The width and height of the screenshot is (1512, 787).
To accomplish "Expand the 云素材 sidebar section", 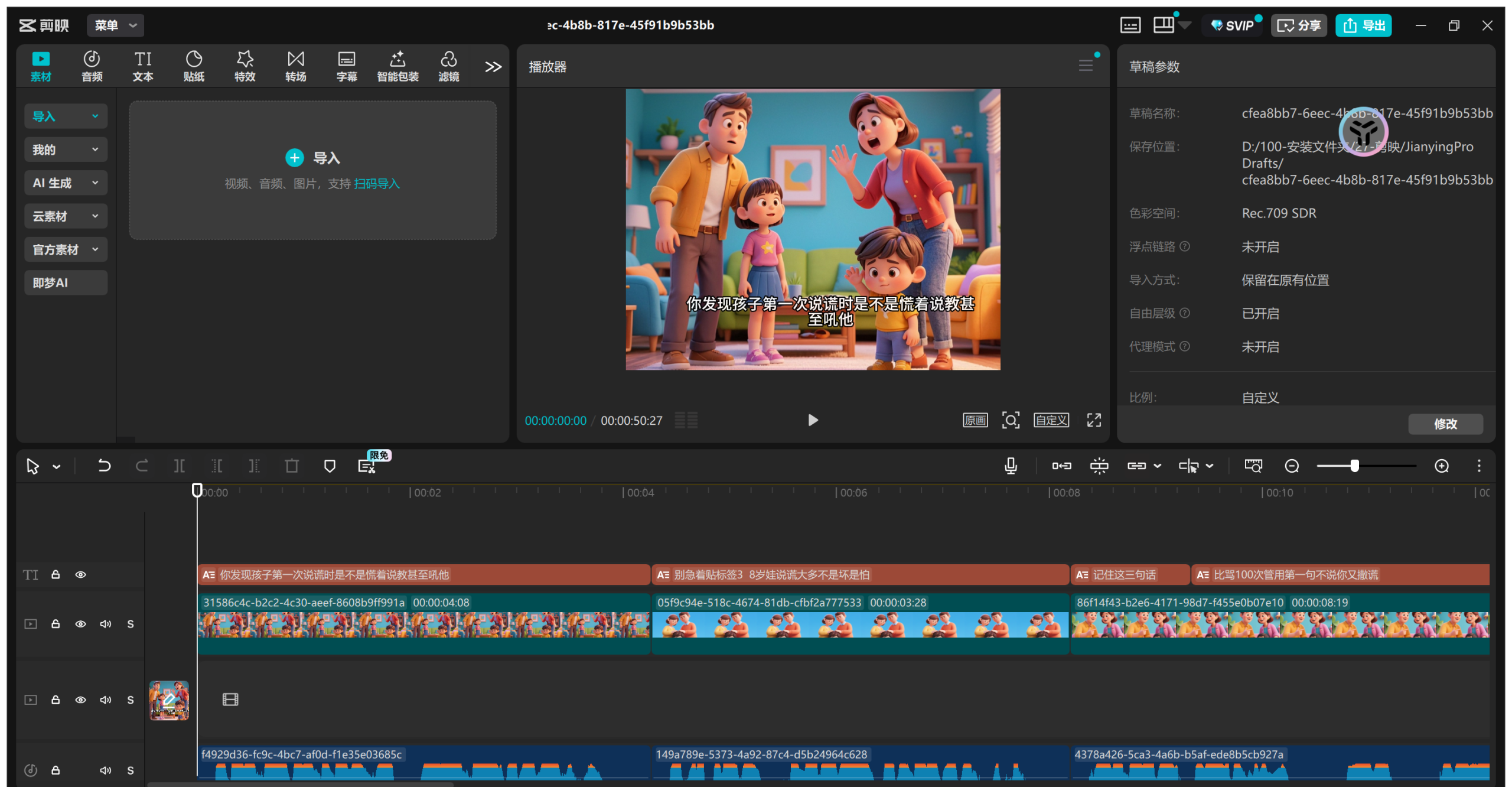I will point(66,216).
